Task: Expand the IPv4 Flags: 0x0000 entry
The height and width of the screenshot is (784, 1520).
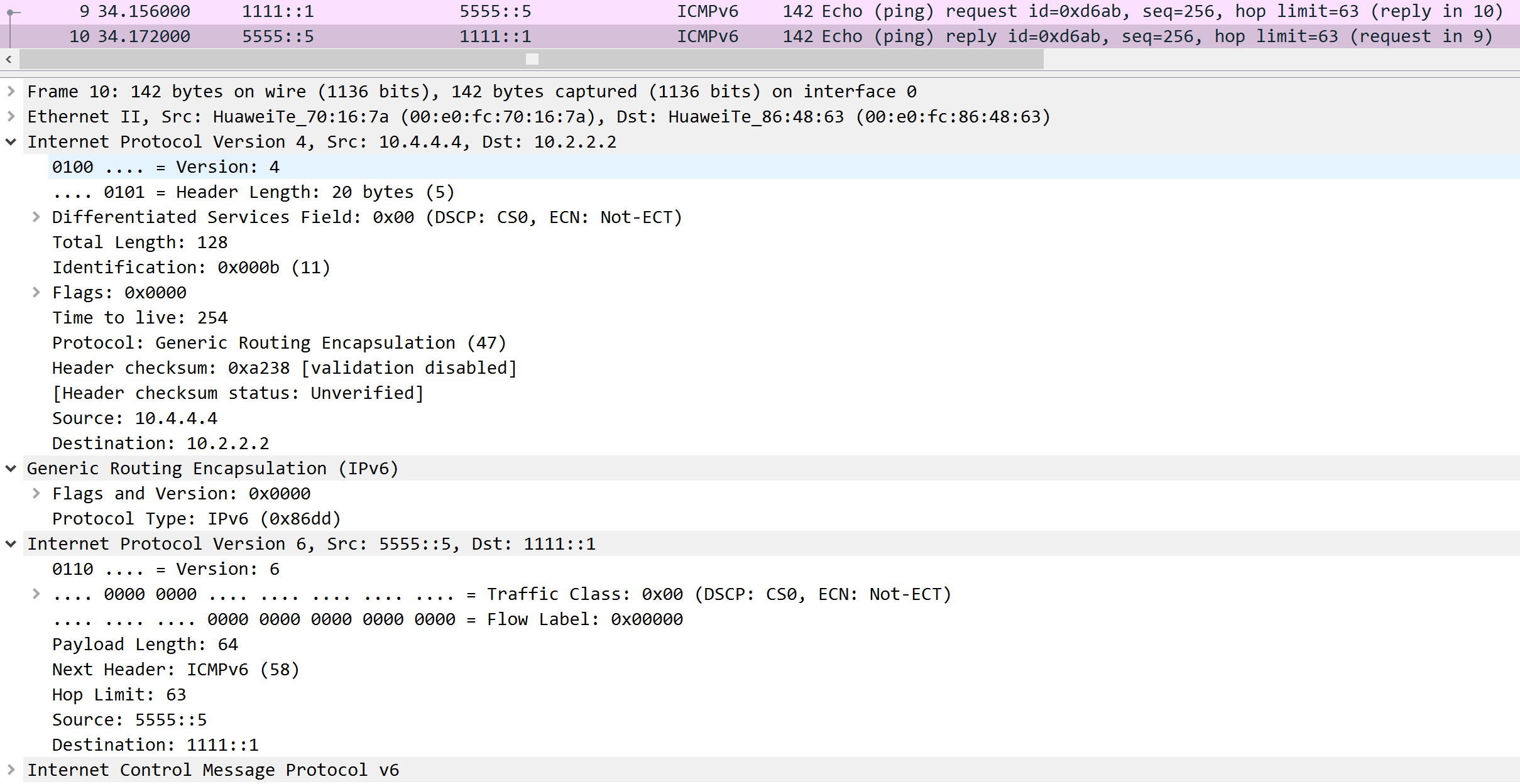Action: [36, 293]
